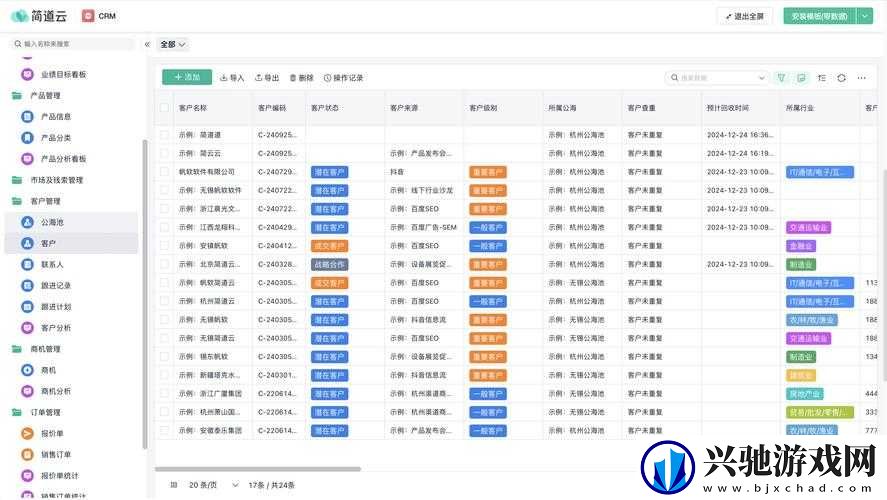Check the row 帆软软件有限公司
Viewport: 887px width, 500px height.
[165, 171]
